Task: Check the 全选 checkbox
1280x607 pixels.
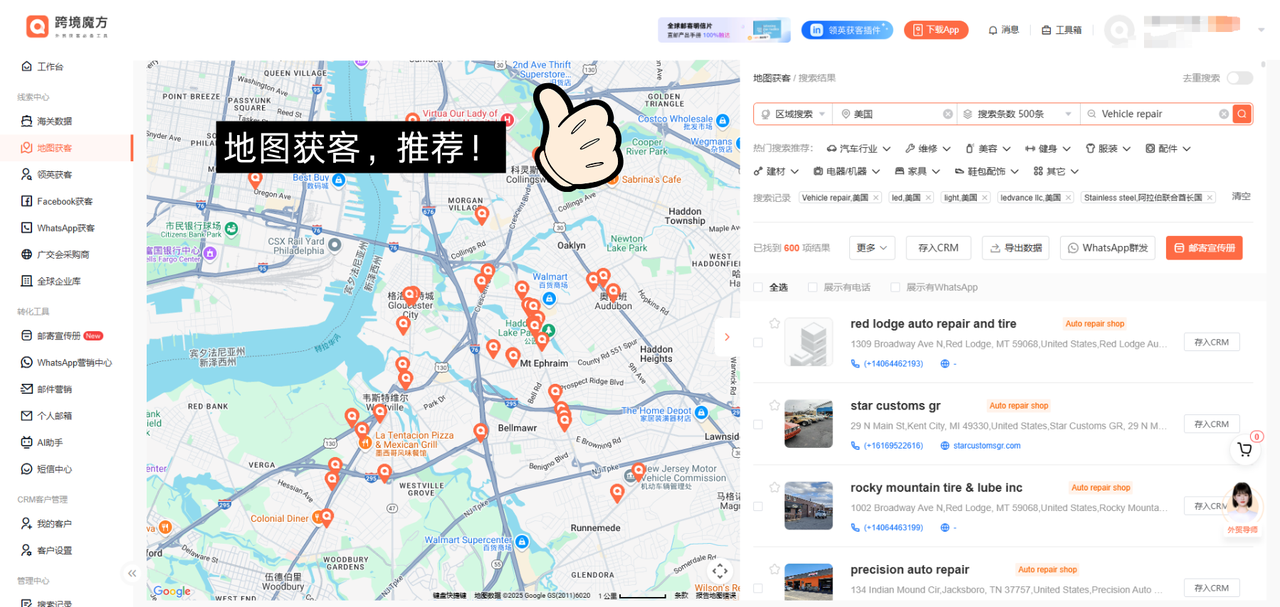Action: (x=759, y=288)
